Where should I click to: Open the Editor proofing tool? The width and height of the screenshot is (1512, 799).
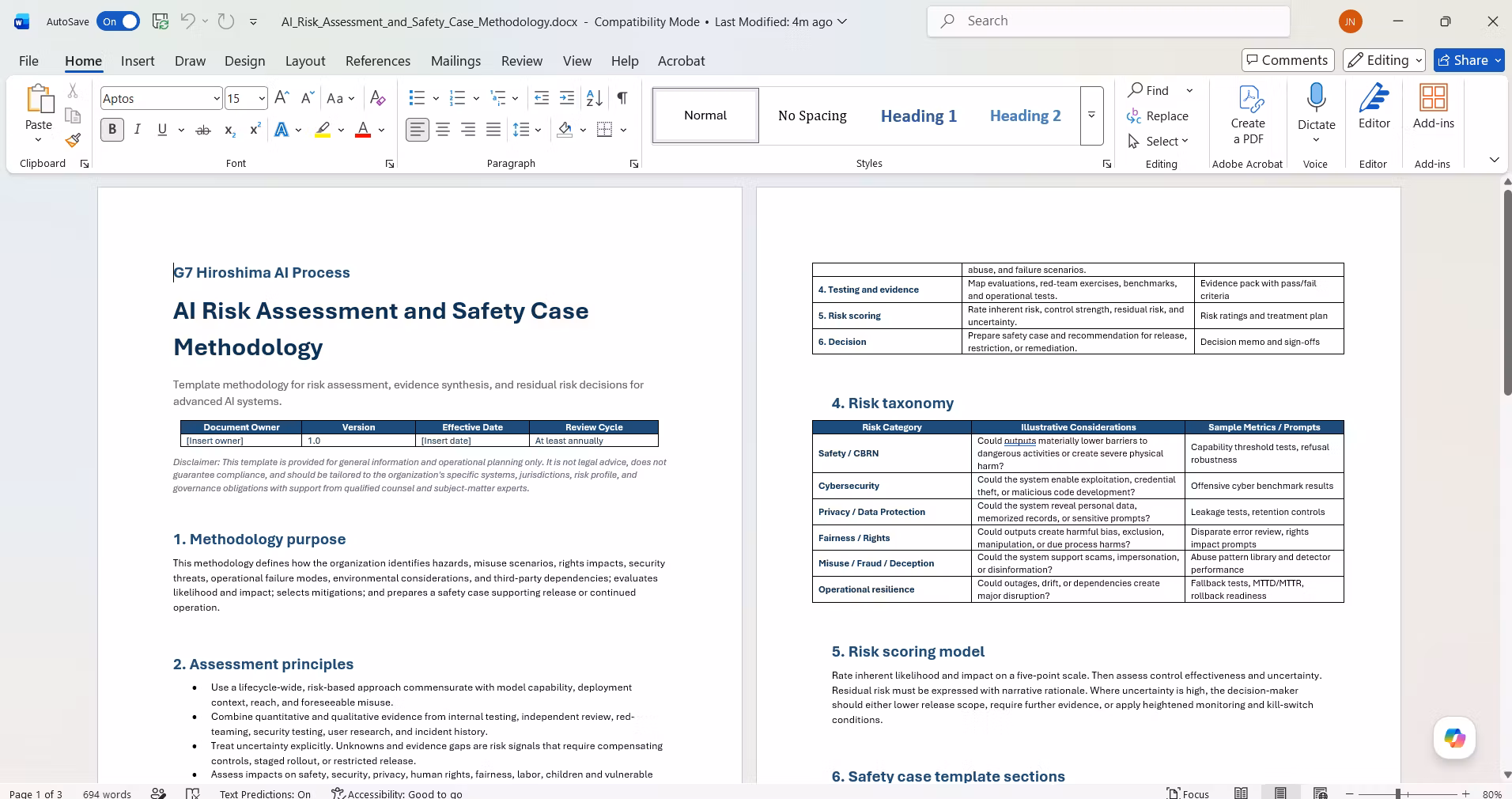[1374, 107]
